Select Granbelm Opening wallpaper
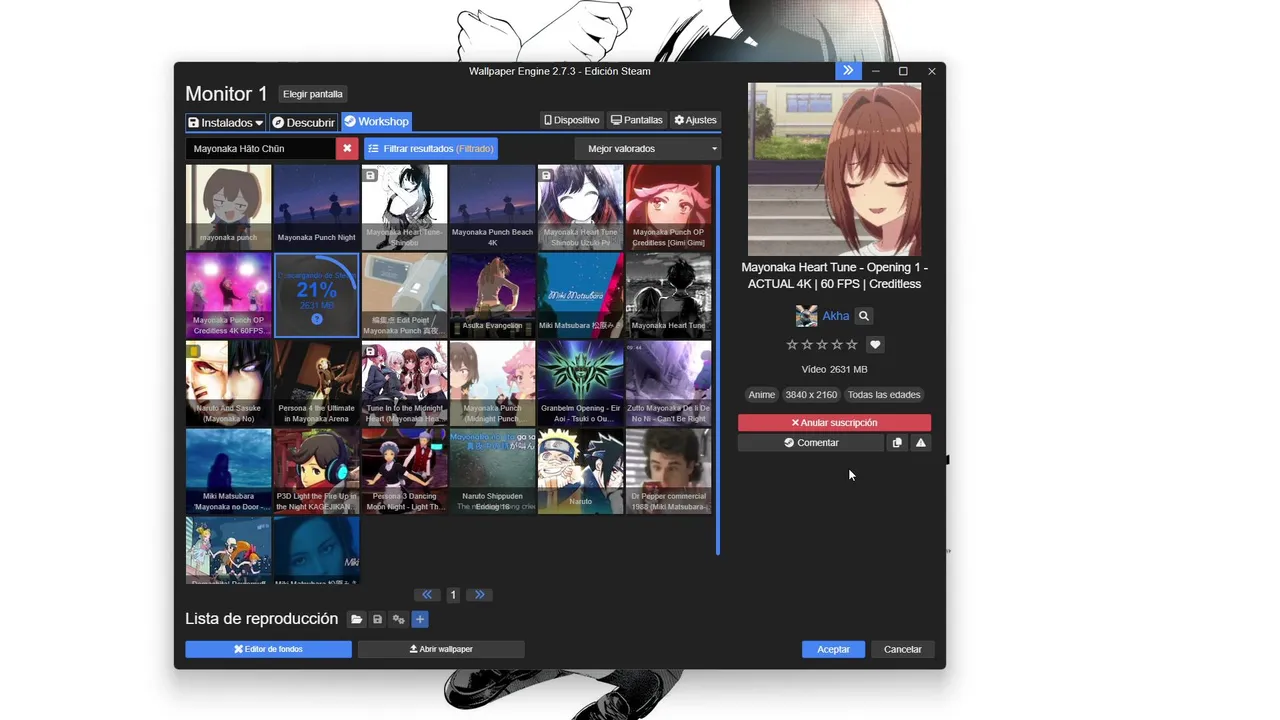This screenshot has height=720, width=1280. 580,383
